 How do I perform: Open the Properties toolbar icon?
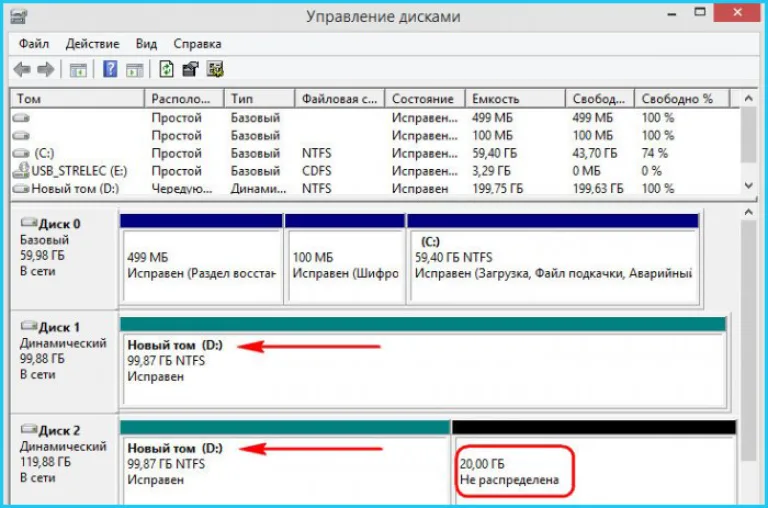click(x=190, y=69)
